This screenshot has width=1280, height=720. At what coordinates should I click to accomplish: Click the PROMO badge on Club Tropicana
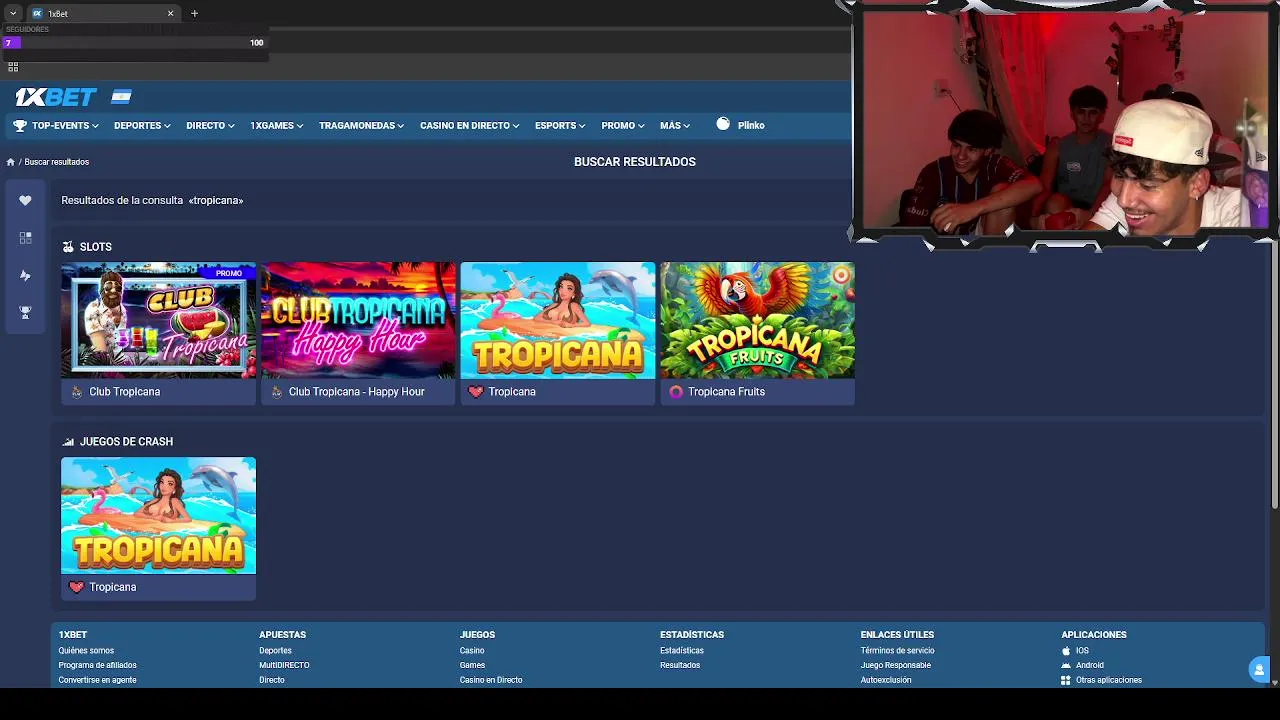(229, 273)
